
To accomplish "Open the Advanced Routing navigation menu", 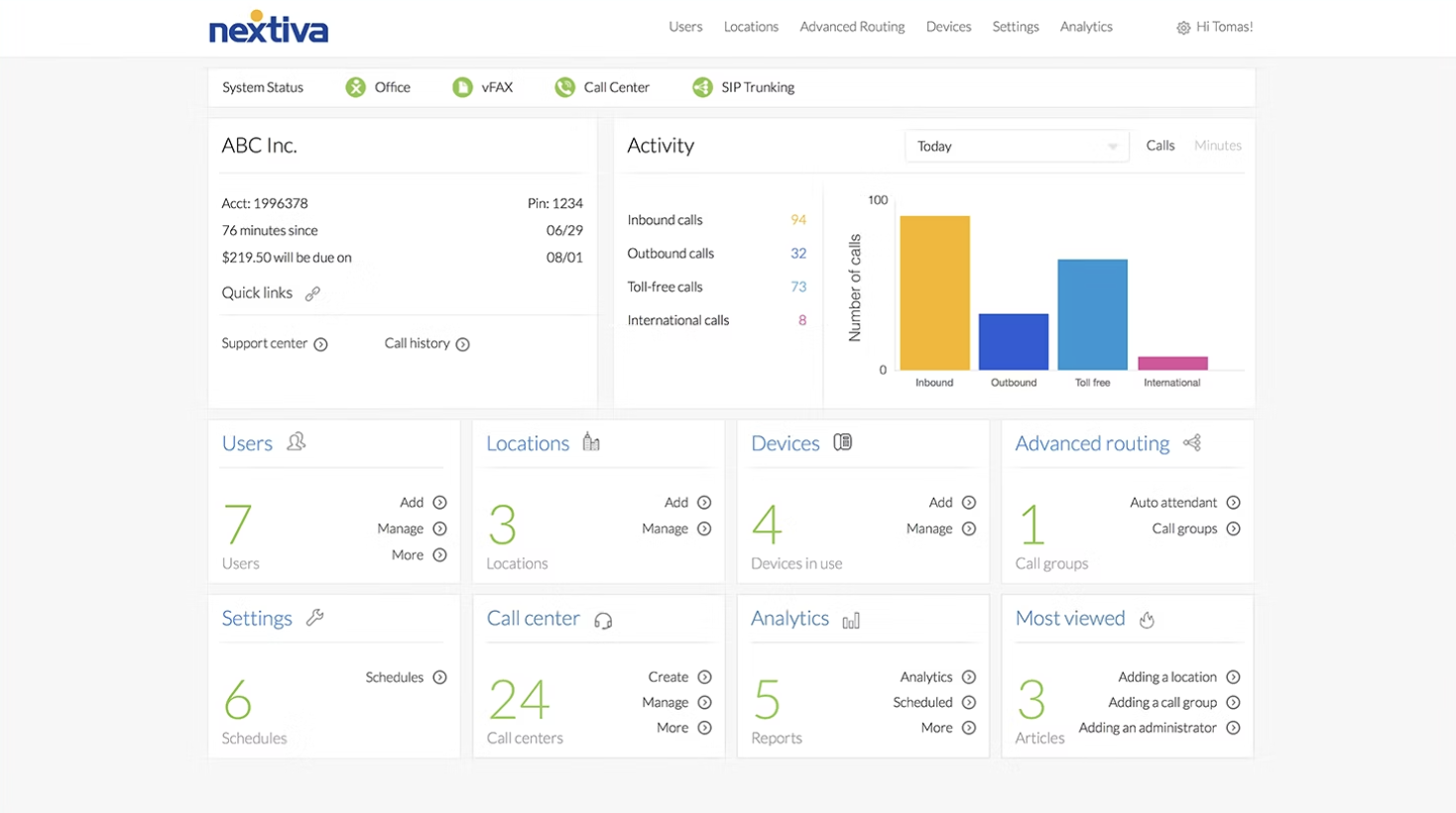I will click(851, 27).
